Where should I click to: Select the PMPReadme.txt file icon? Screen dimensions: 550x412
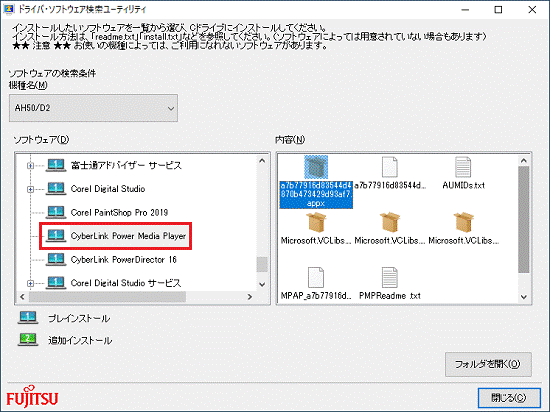click(x=389, y=277)
